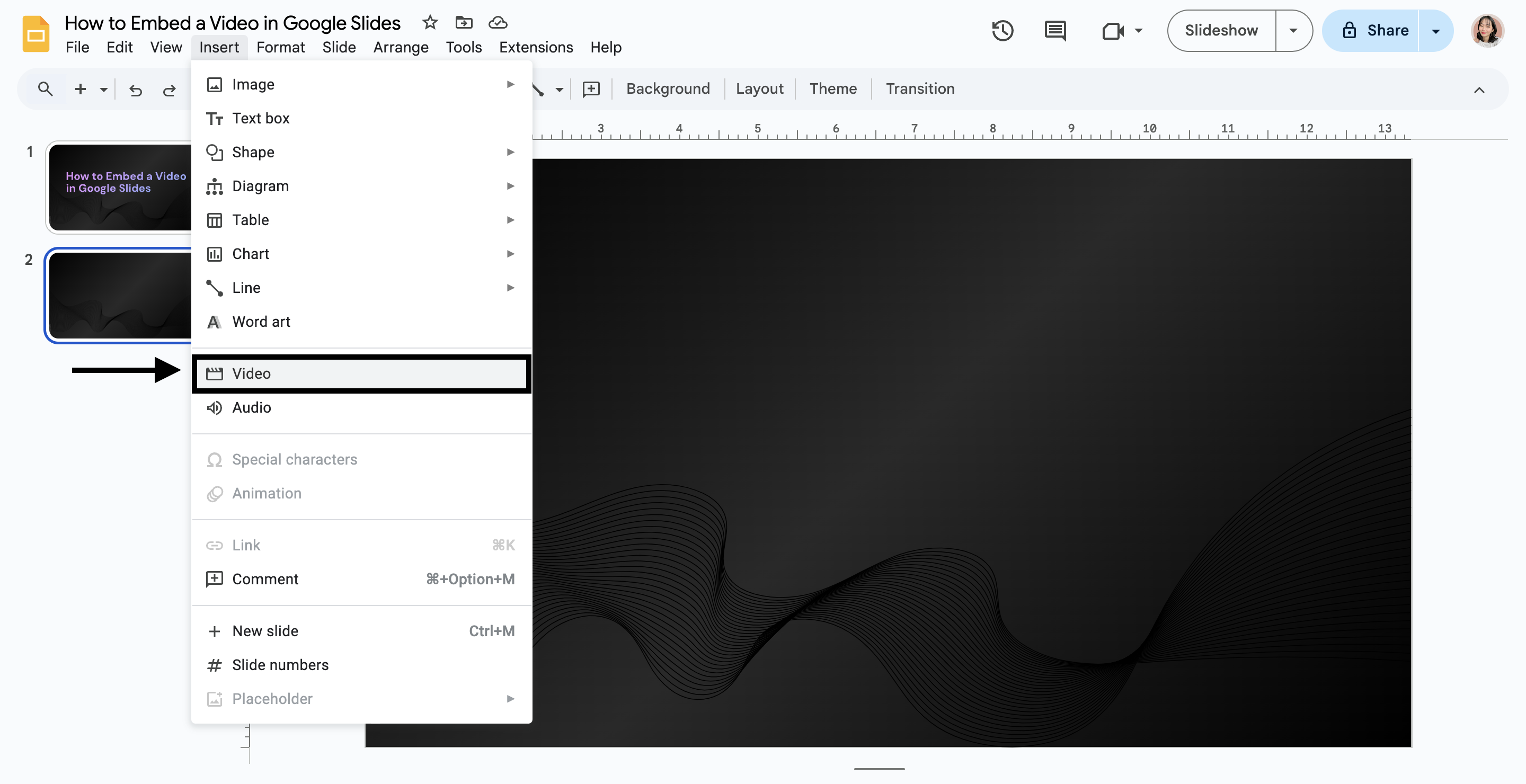
Task: Open Slideshow options dropdown arrow
Action: [x=1293, y=31]
